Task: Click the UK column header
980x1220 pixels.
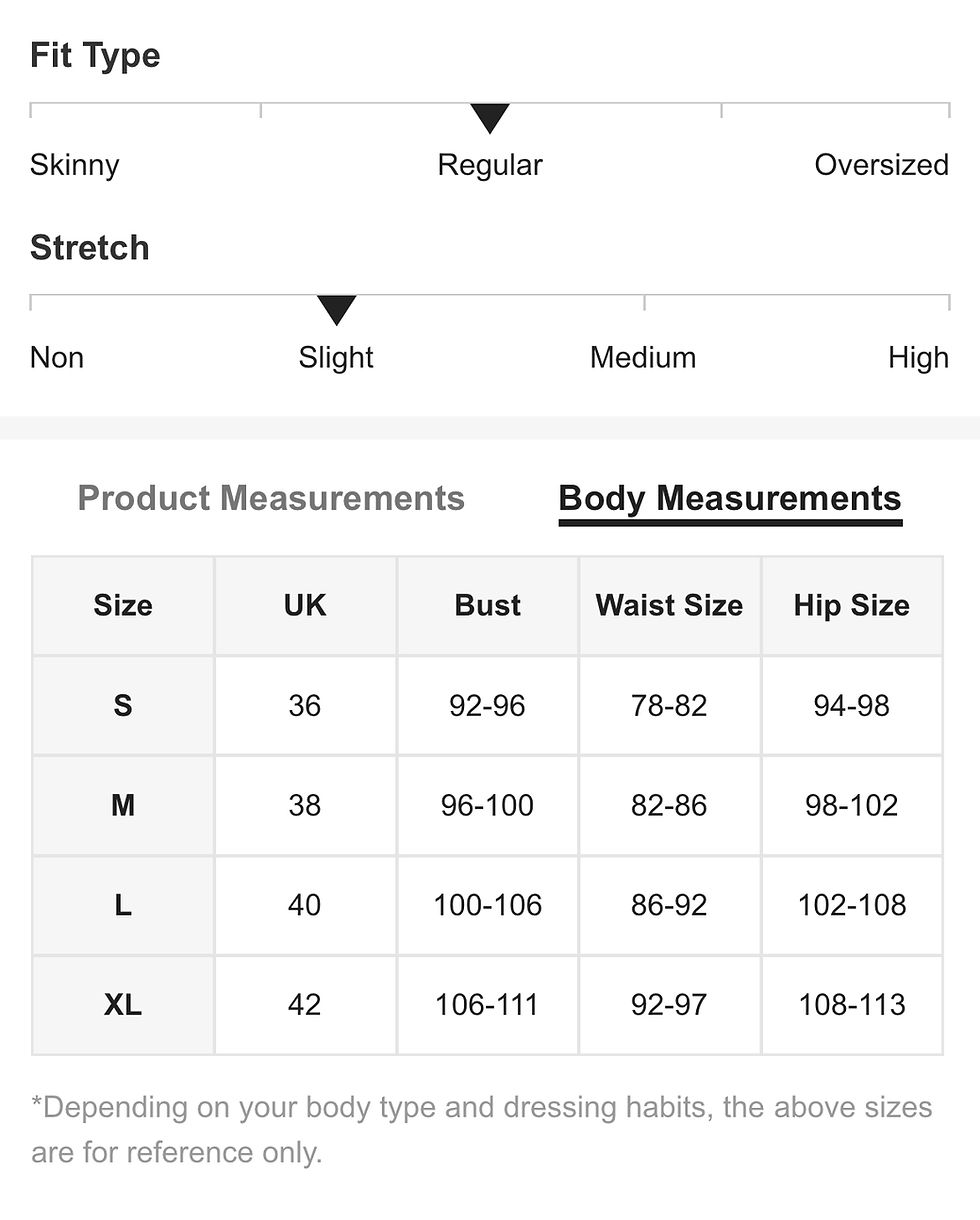Action: pos(305,606)
